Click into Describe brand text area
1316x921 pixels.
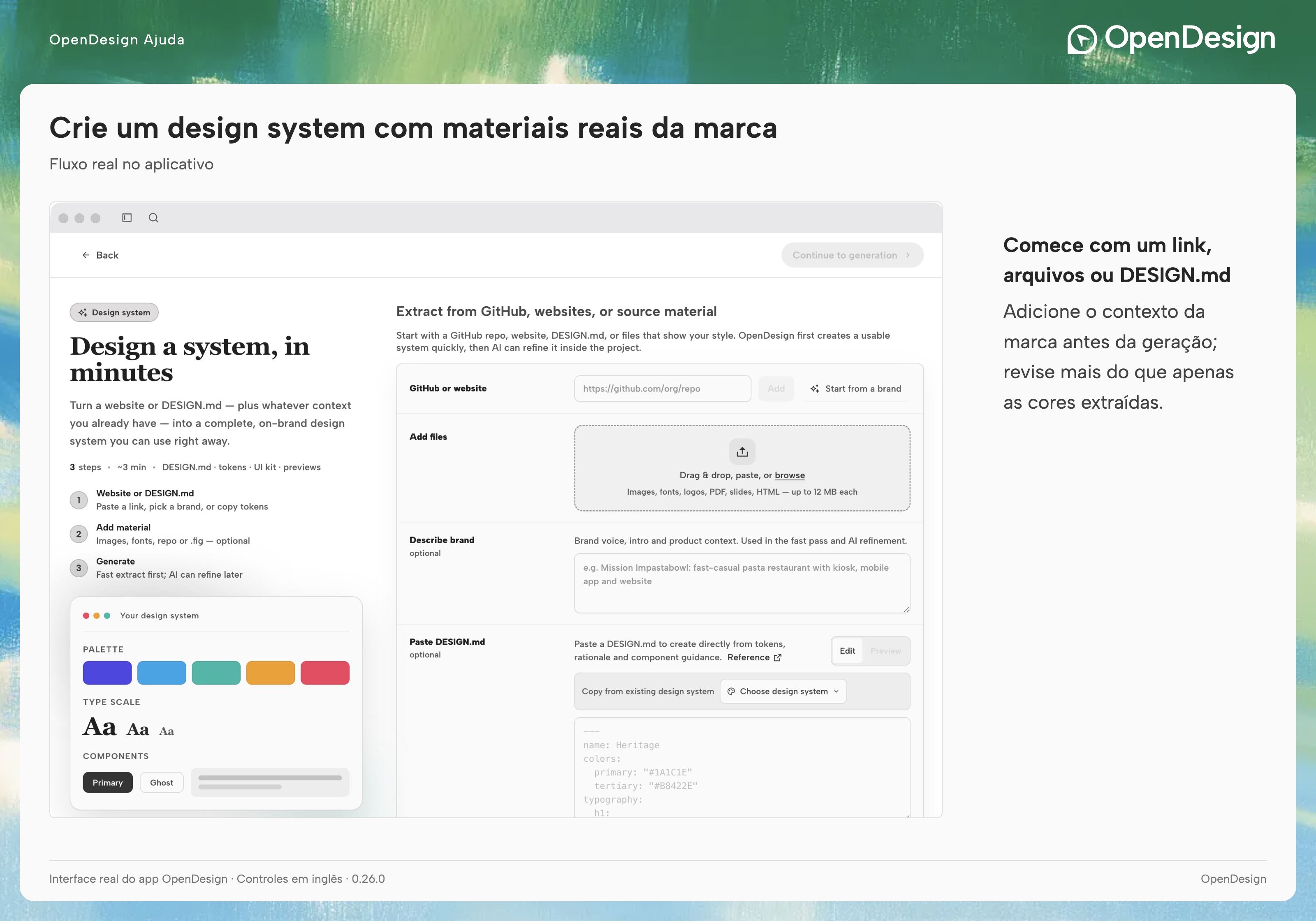click(x=741, y=583)
